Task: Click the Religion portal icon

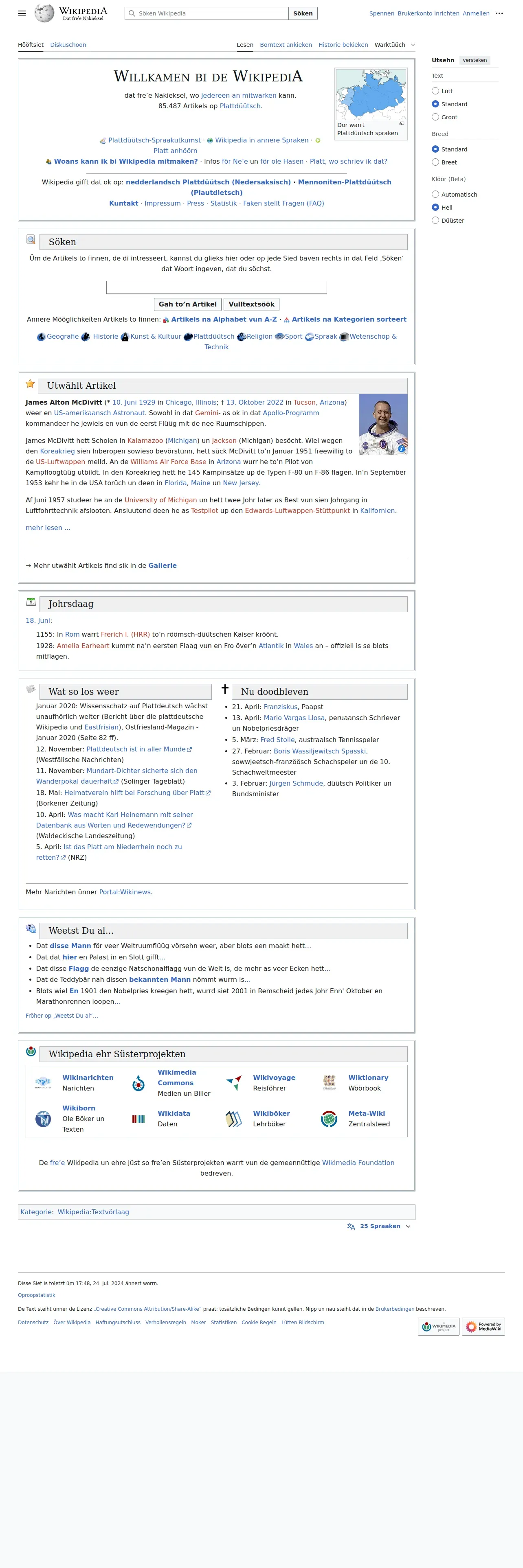Action: [241, 337]
